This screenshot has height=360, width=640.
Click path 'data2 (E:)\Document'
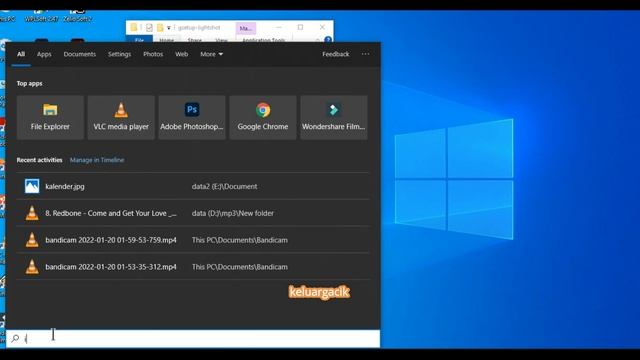(x=224, y=186)
